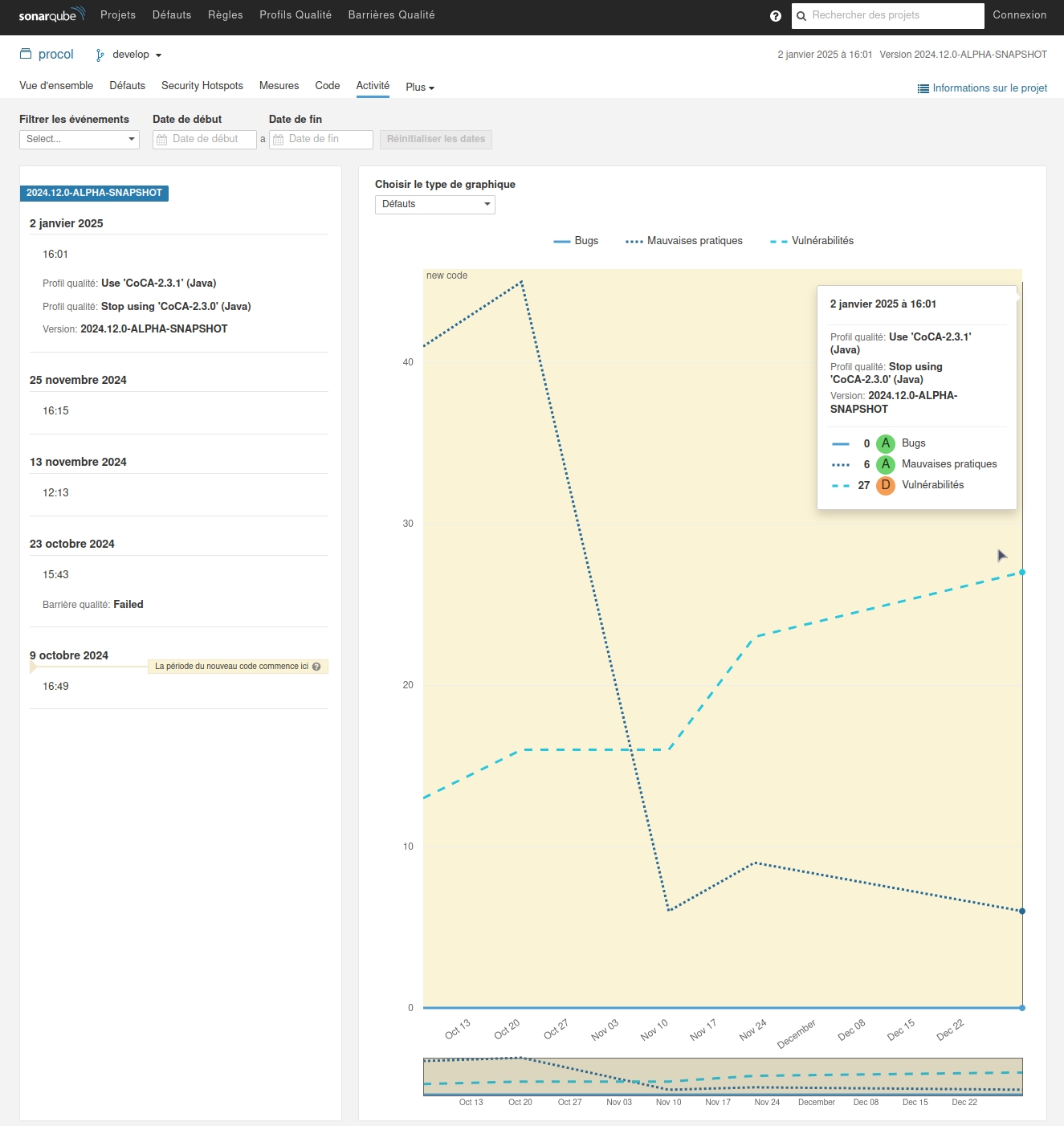Viewport: 1064px width, 1126px height.
Task: Click the 2024.12.0-ALPHA-SNAPSHOT version badge
Action: point(94,193)
